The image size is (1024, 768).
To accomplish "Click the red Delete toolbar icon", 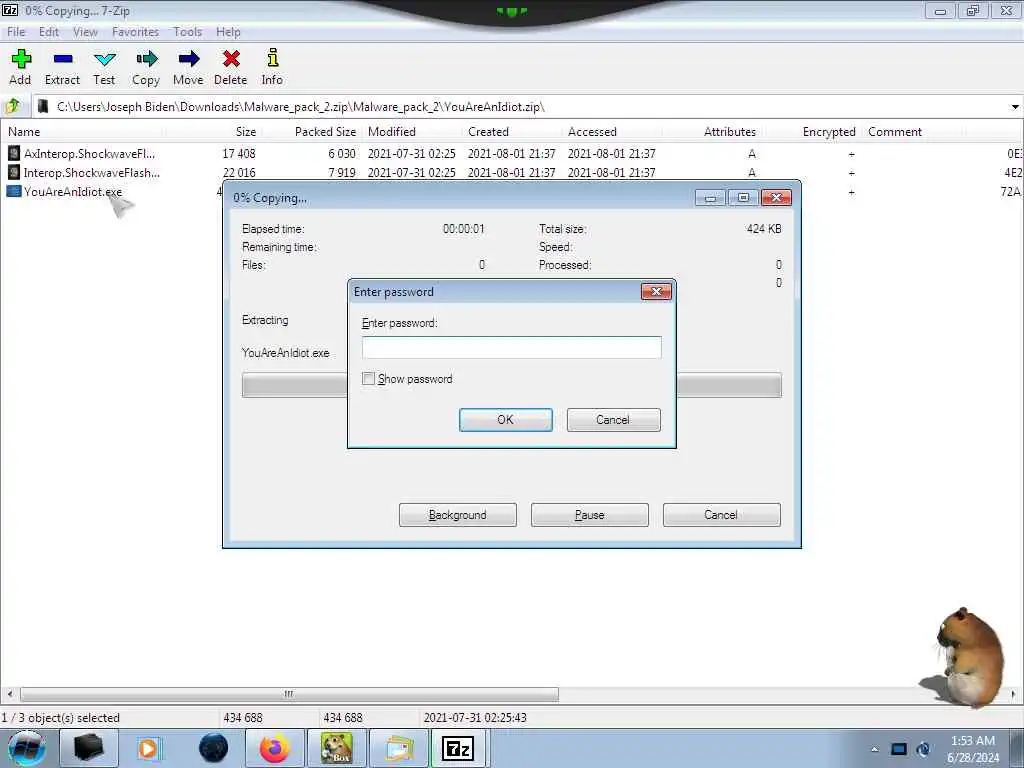I will pyautogui.click(x=231, y=59).
